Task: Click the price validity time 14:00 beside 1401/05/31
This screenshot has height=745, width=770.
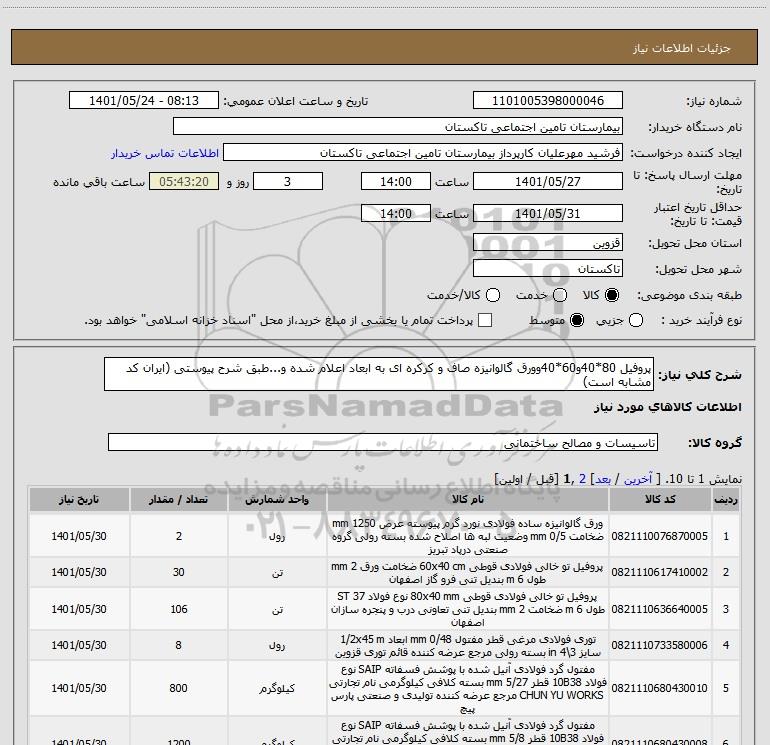Action: click(396, 214)
